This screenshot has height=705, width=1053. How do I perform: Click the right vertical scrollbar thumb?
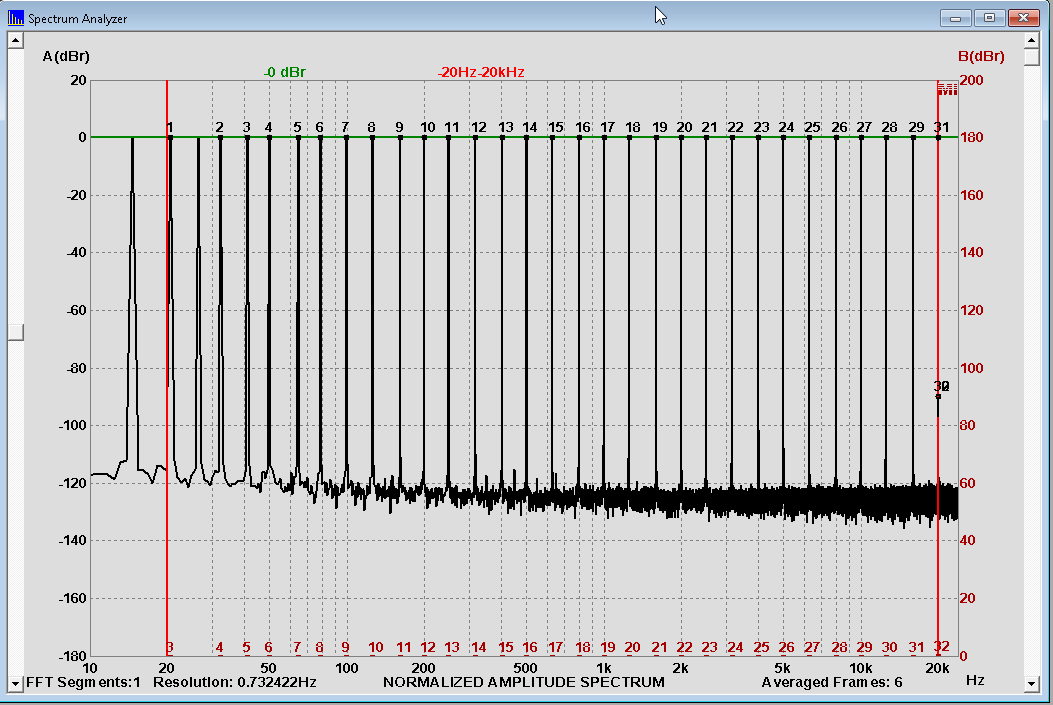(1032, 57)
